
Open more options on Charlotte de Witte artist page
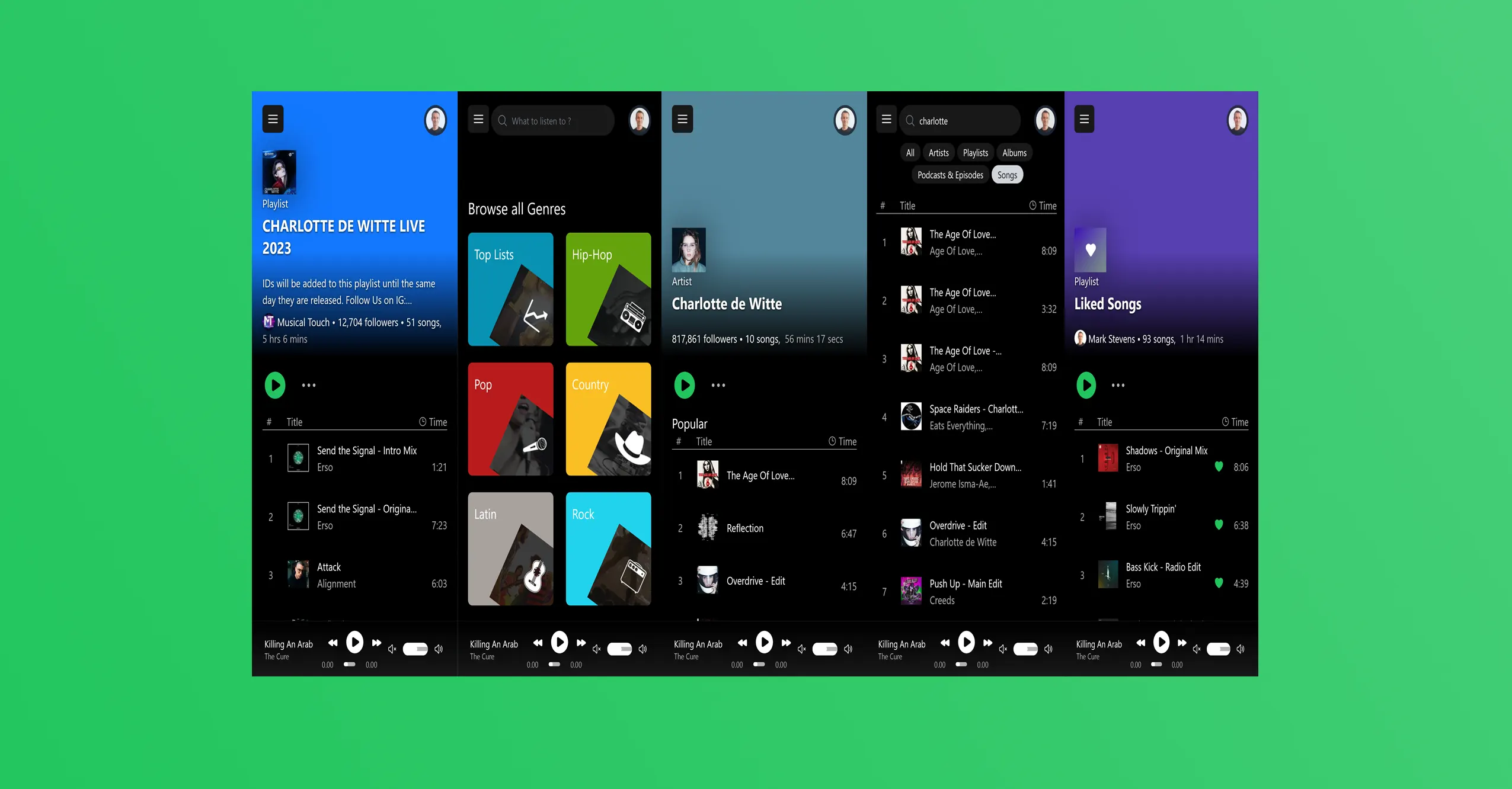click(x=718, y=385)
